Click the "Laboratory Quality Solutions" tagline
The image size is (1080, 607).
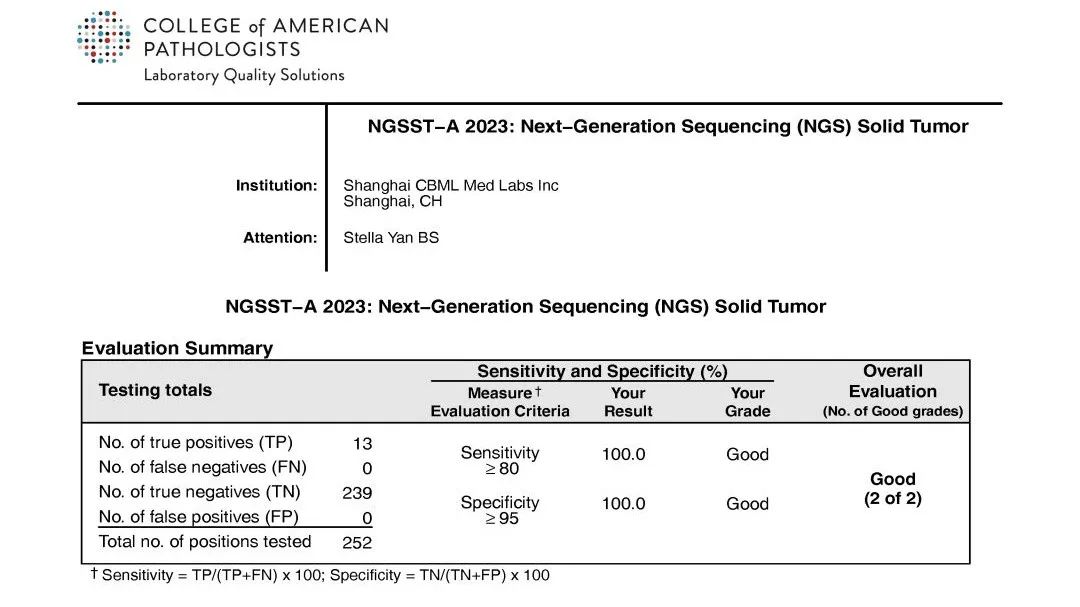pos(243,75)
